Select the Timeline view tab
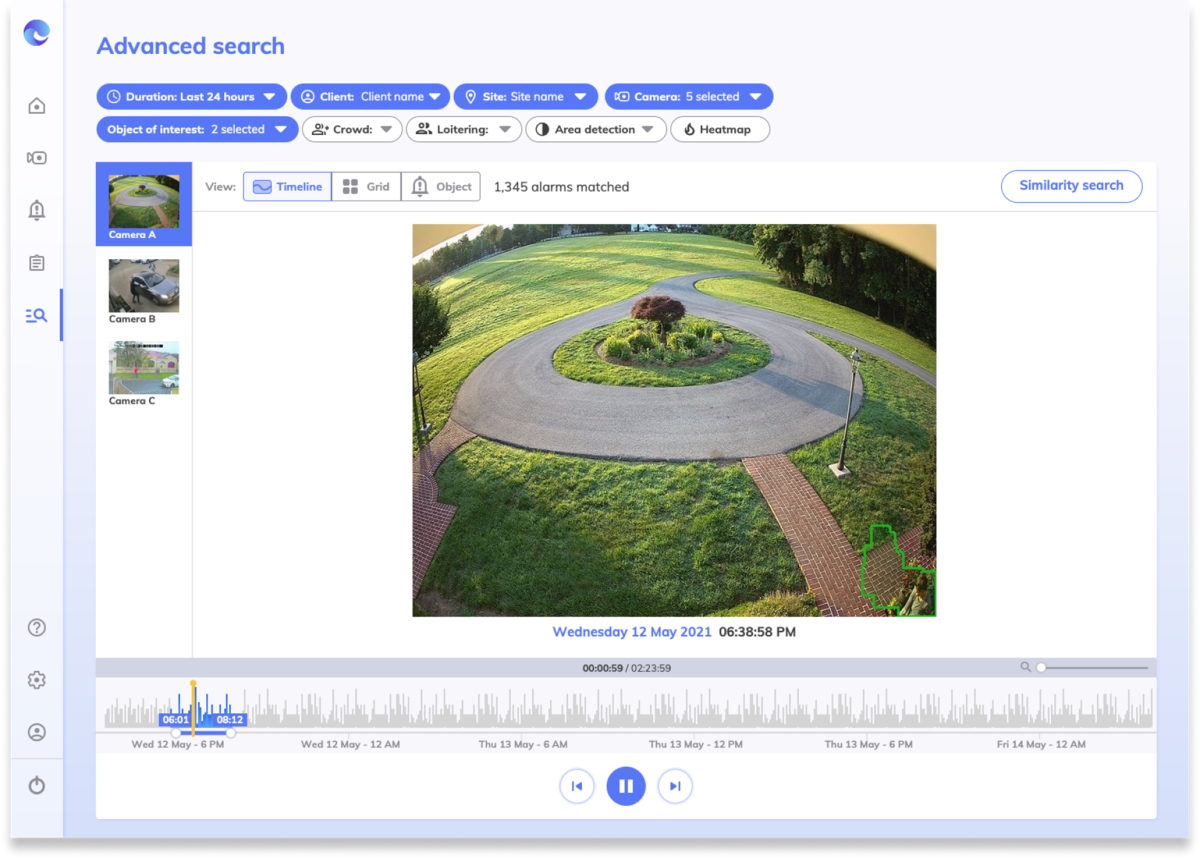The image size is (1200, 859). pos(288,187)
